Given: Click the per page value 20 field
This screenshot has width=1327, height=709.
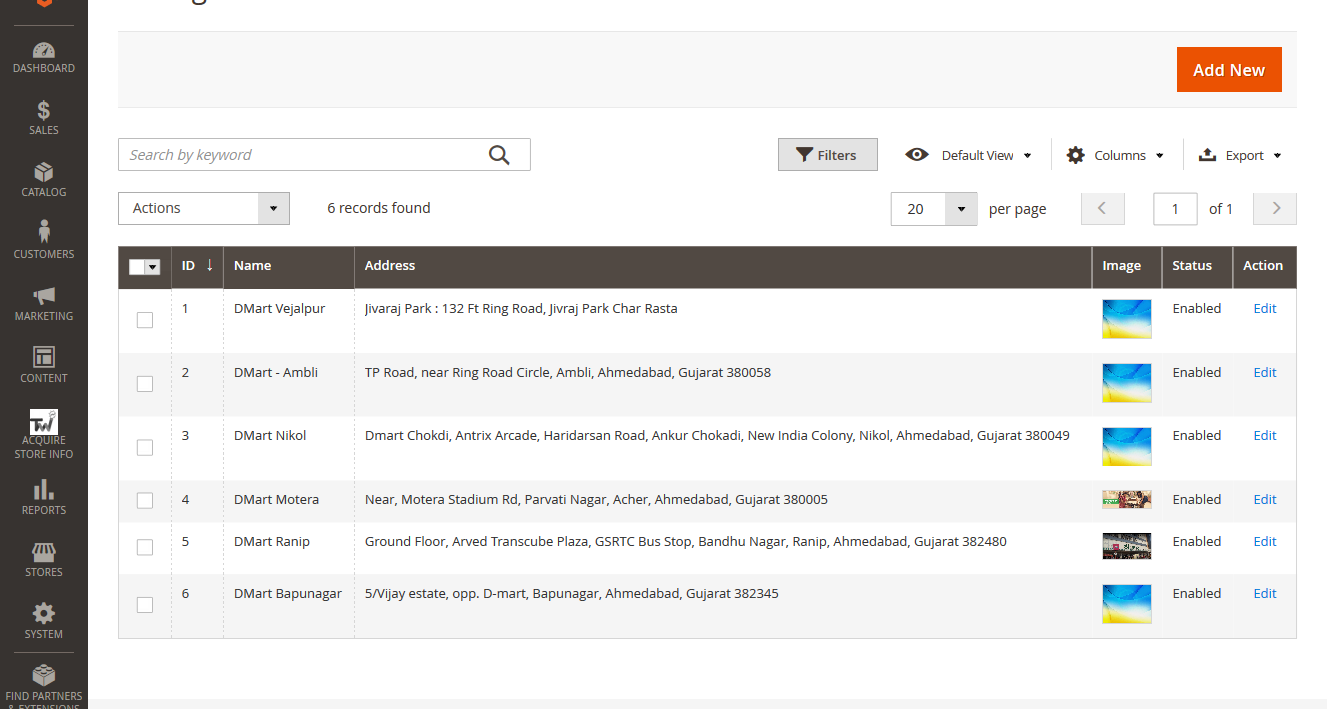Looking at the screenshot, I should (x=918, y=209).
